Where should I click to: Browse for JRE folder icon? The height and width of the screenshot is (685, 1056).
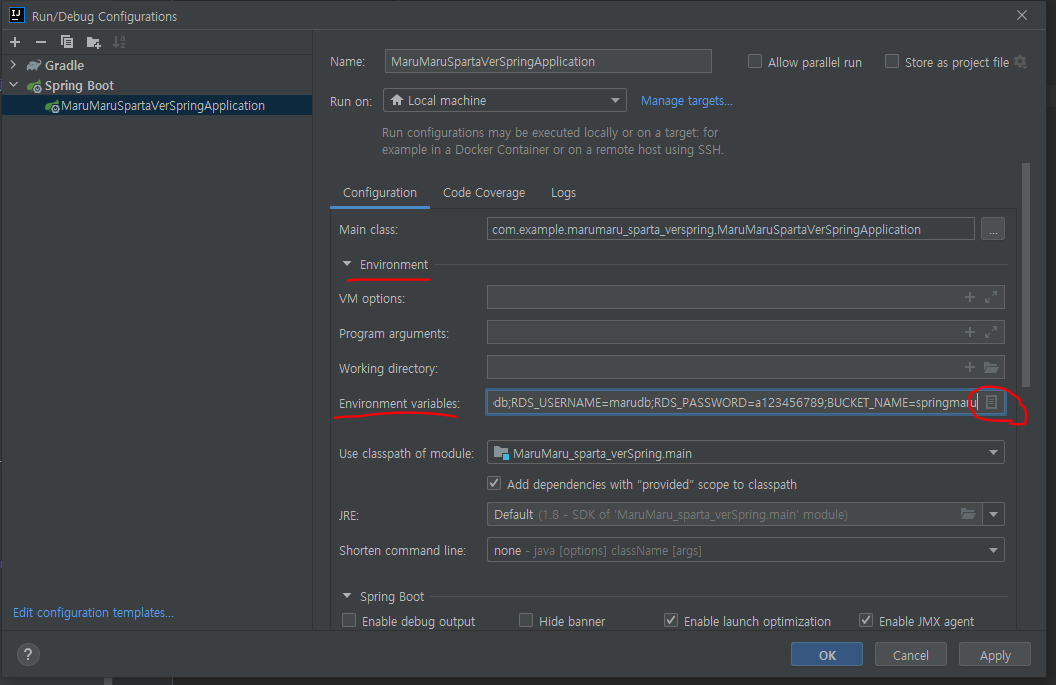point(968,514)
